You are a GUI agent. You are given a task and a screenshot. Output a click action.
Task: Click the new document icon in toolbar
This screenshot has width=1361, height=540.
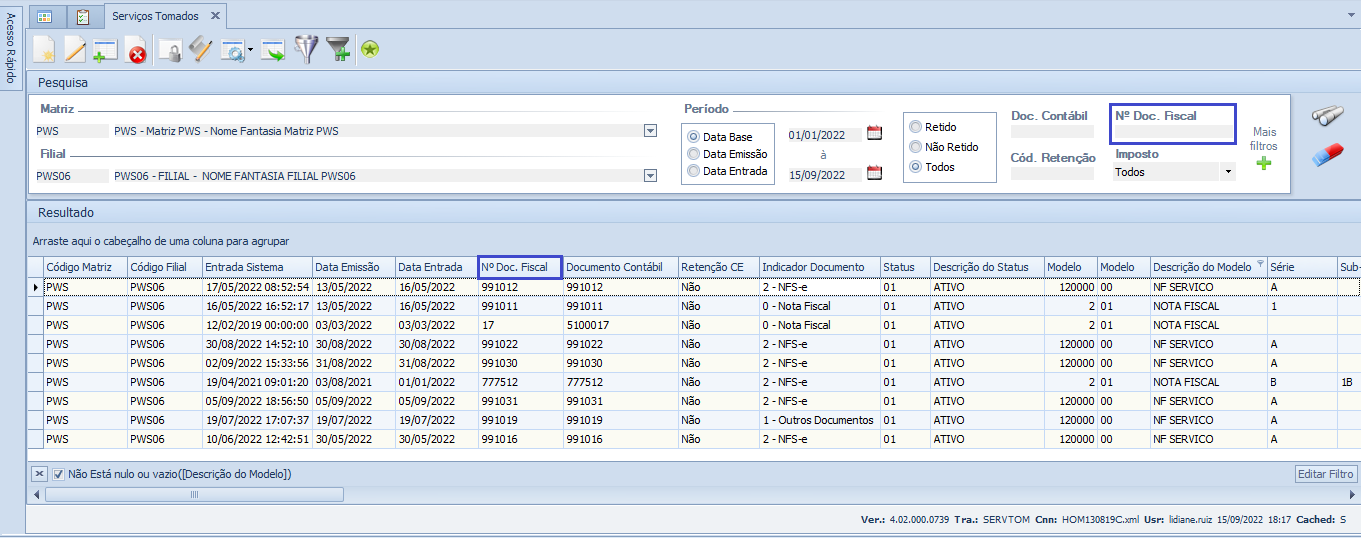44,49
